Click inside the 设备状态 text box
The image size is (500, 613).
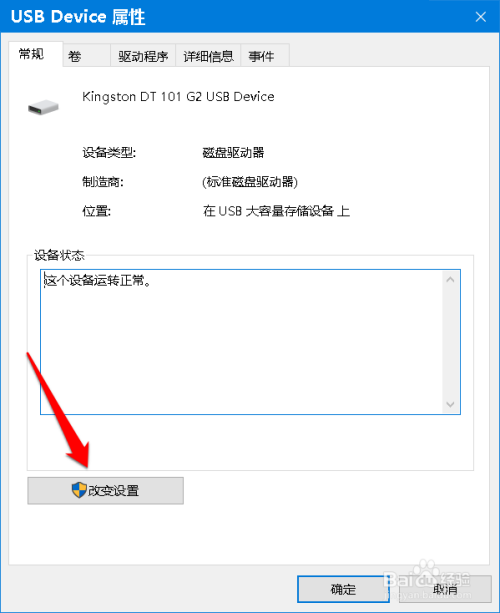point(242,342)
